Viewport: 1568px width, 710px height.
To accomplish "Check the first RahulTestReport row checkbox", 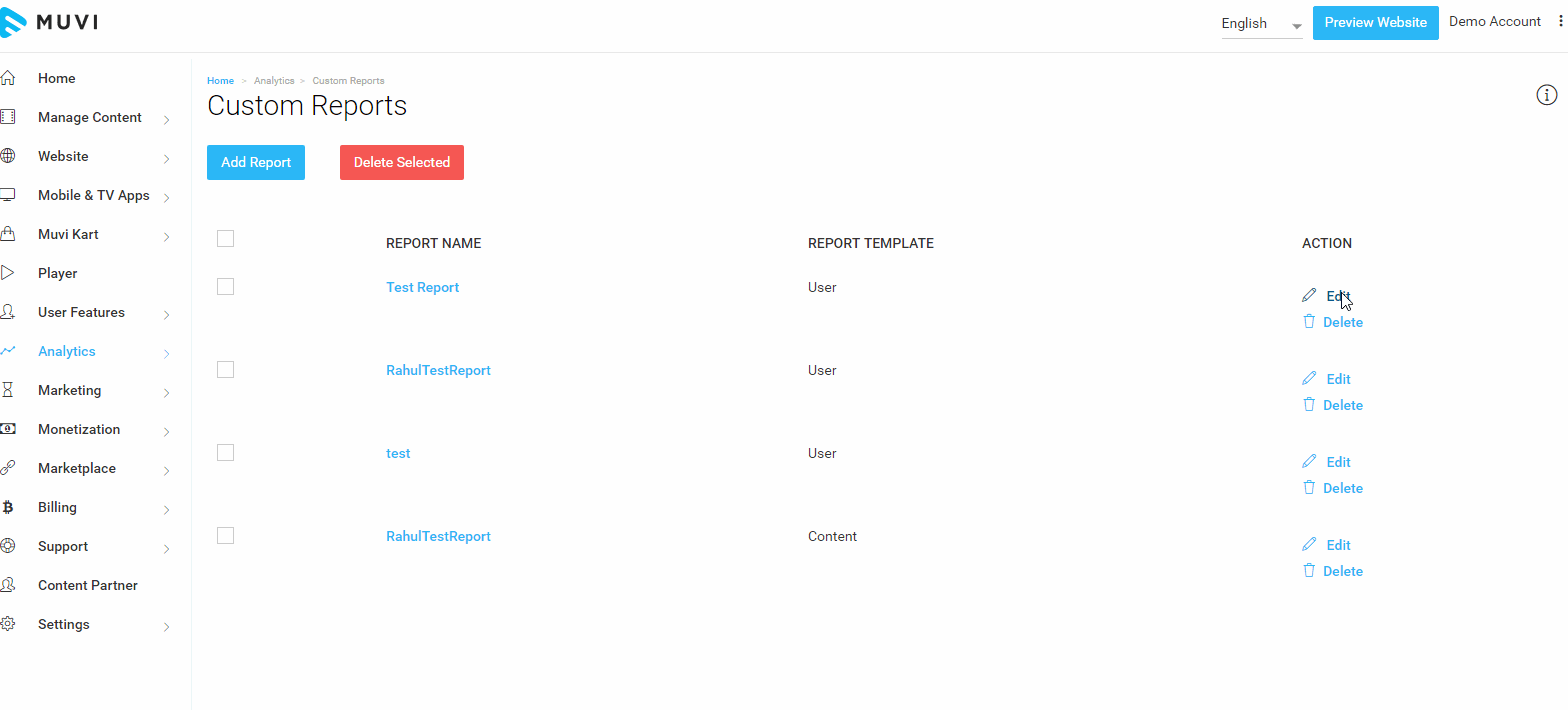I will [x=225, y=369].
